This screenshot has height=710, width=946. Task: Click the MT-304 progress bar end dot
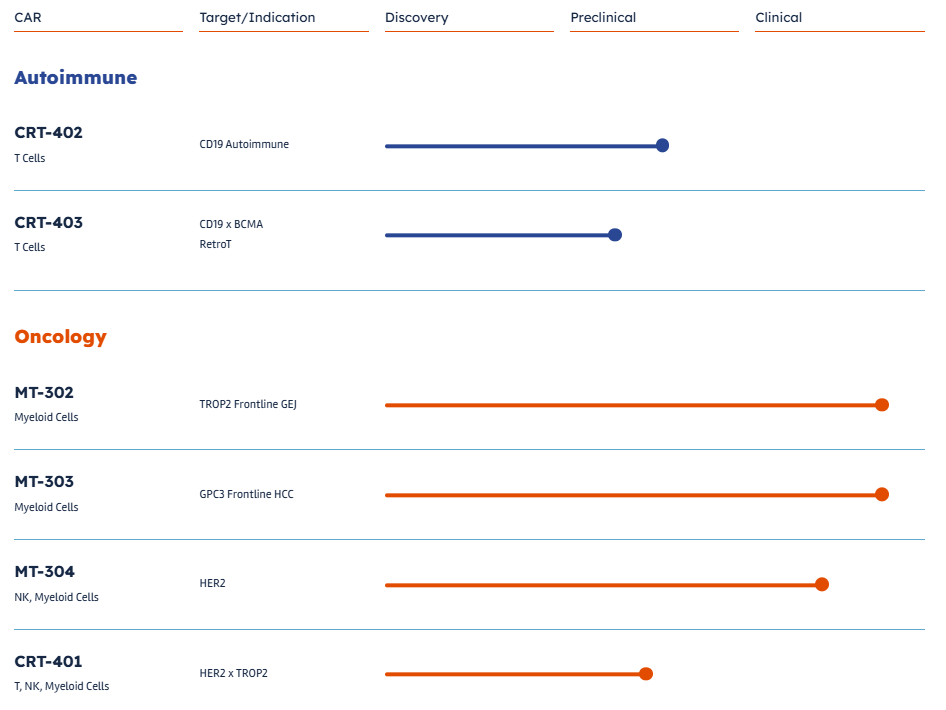click(821, 584)
